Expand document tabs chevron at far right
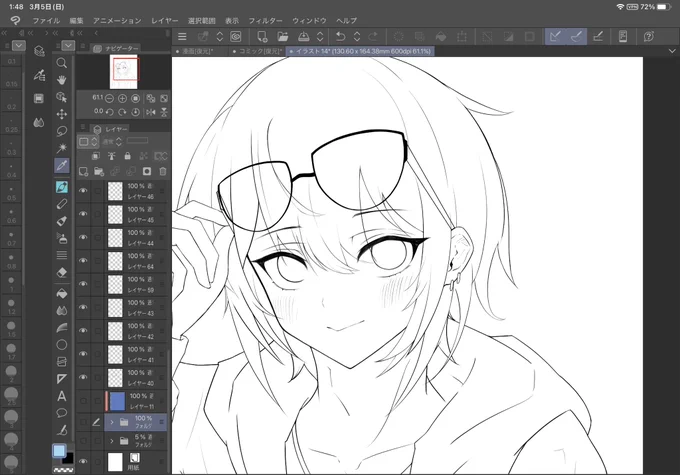Image resolution: width=680 pixels, height=475 pixels. point(672,51)
